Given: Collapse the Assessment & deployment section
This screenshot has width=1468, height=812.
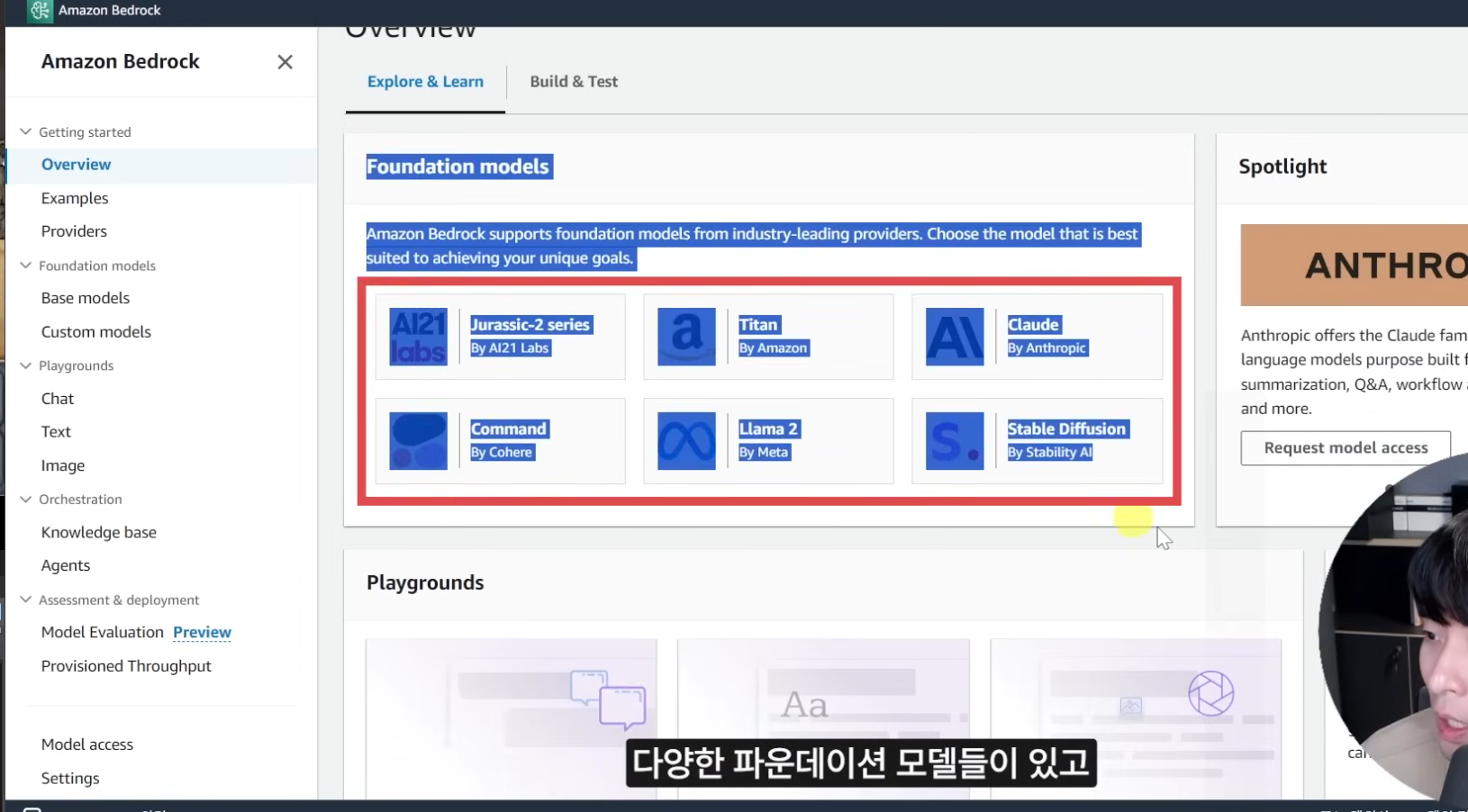Looking at the screenshot, I should pyautogui.click(x=25, y=600).
